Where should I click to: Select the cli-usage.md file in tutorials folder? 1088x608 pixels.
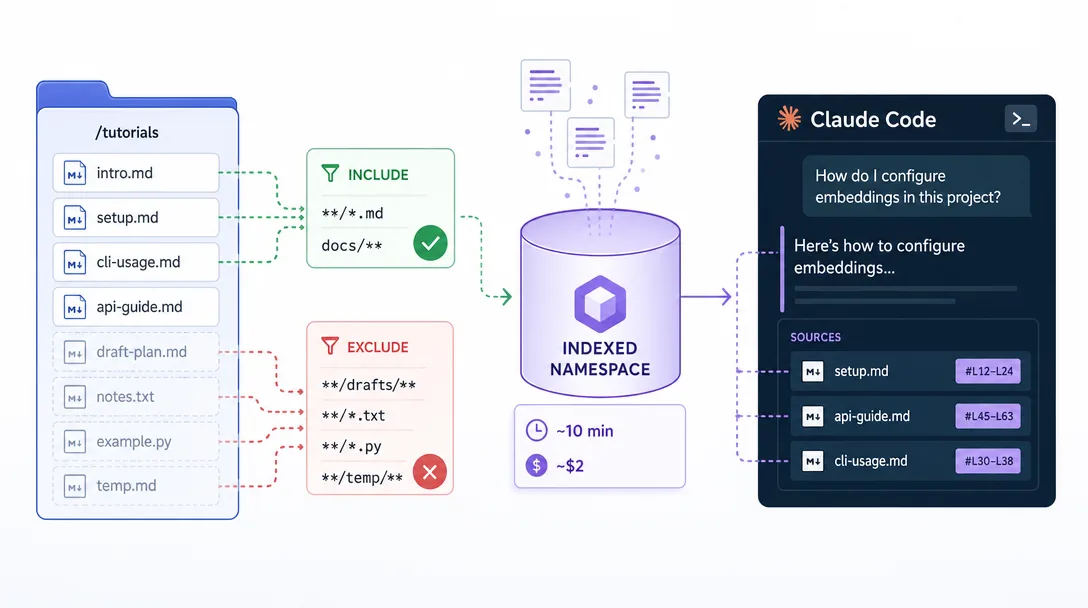click(136, 262)
